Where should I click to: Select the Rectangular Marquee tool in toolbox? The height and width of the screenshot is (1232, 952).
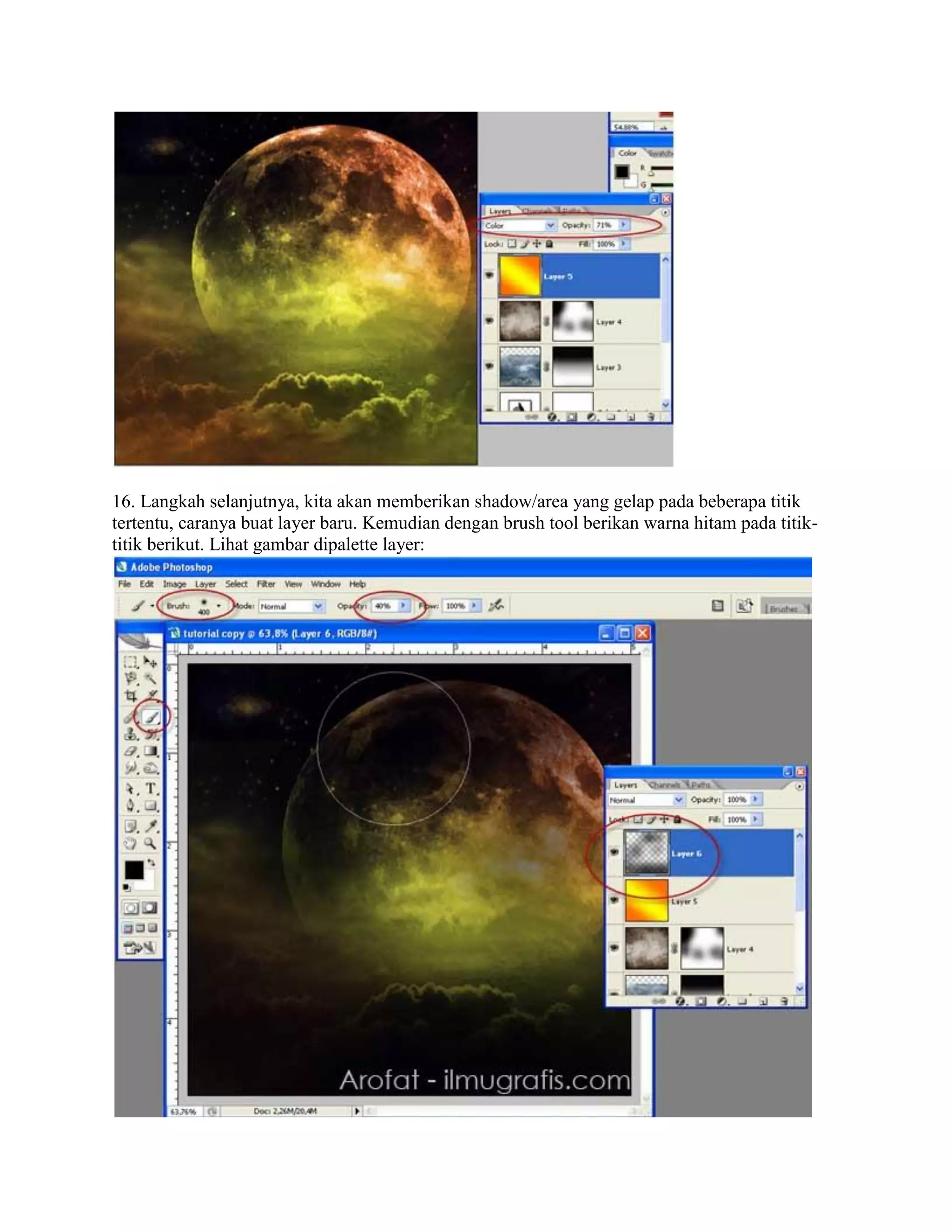point(131,662)
